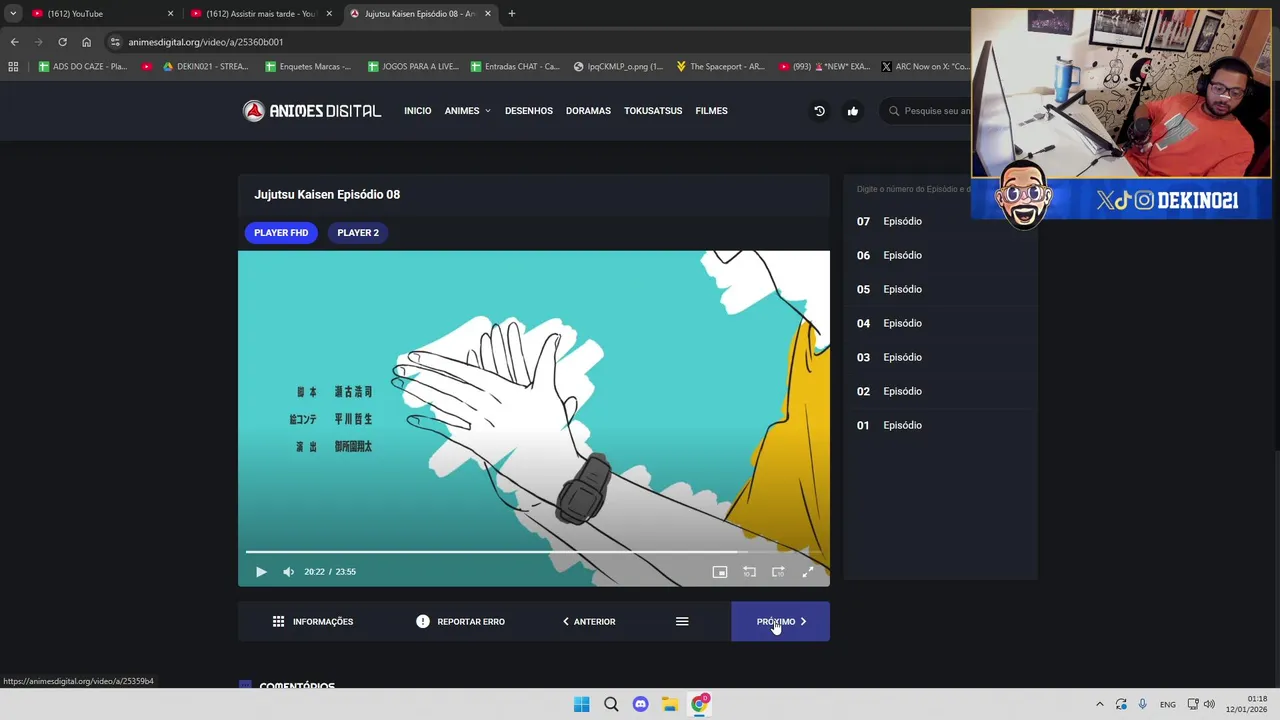Open clock and date panel
This screenshot has height=720, width=1280.
click(x=1246, y=704)
